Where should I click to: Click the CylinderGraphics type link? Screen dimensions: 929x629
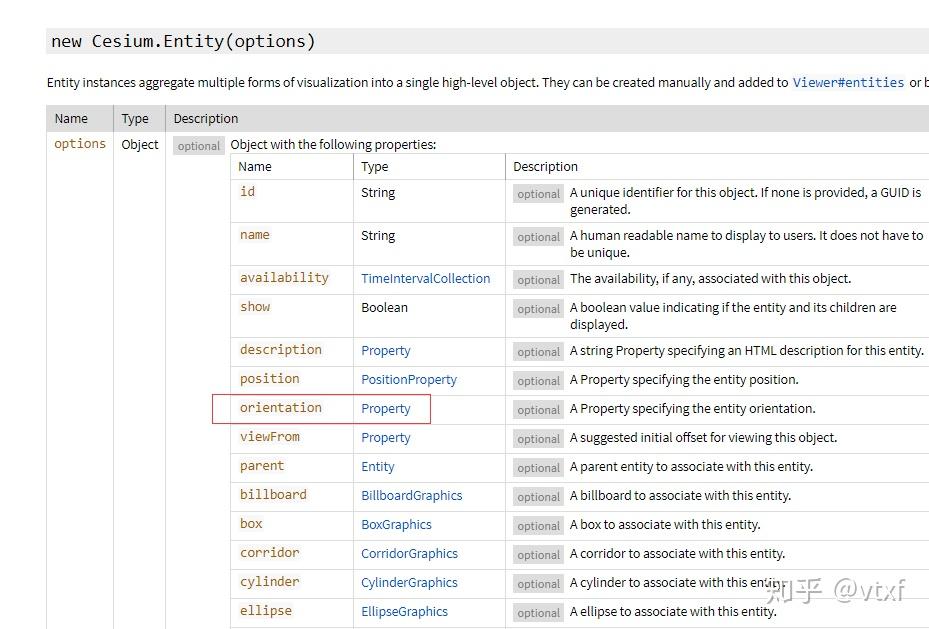[x=409, y=583]
